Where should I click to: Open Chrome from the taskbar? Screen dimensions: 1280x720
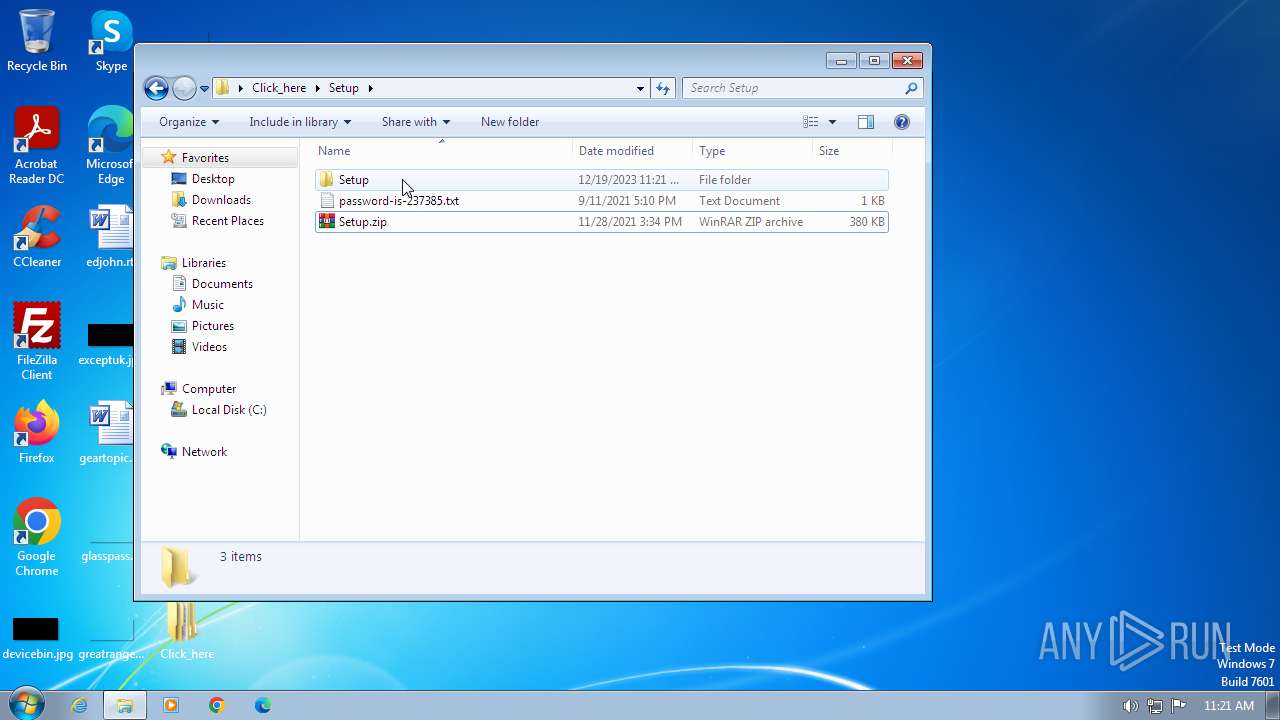pos(217,705)
